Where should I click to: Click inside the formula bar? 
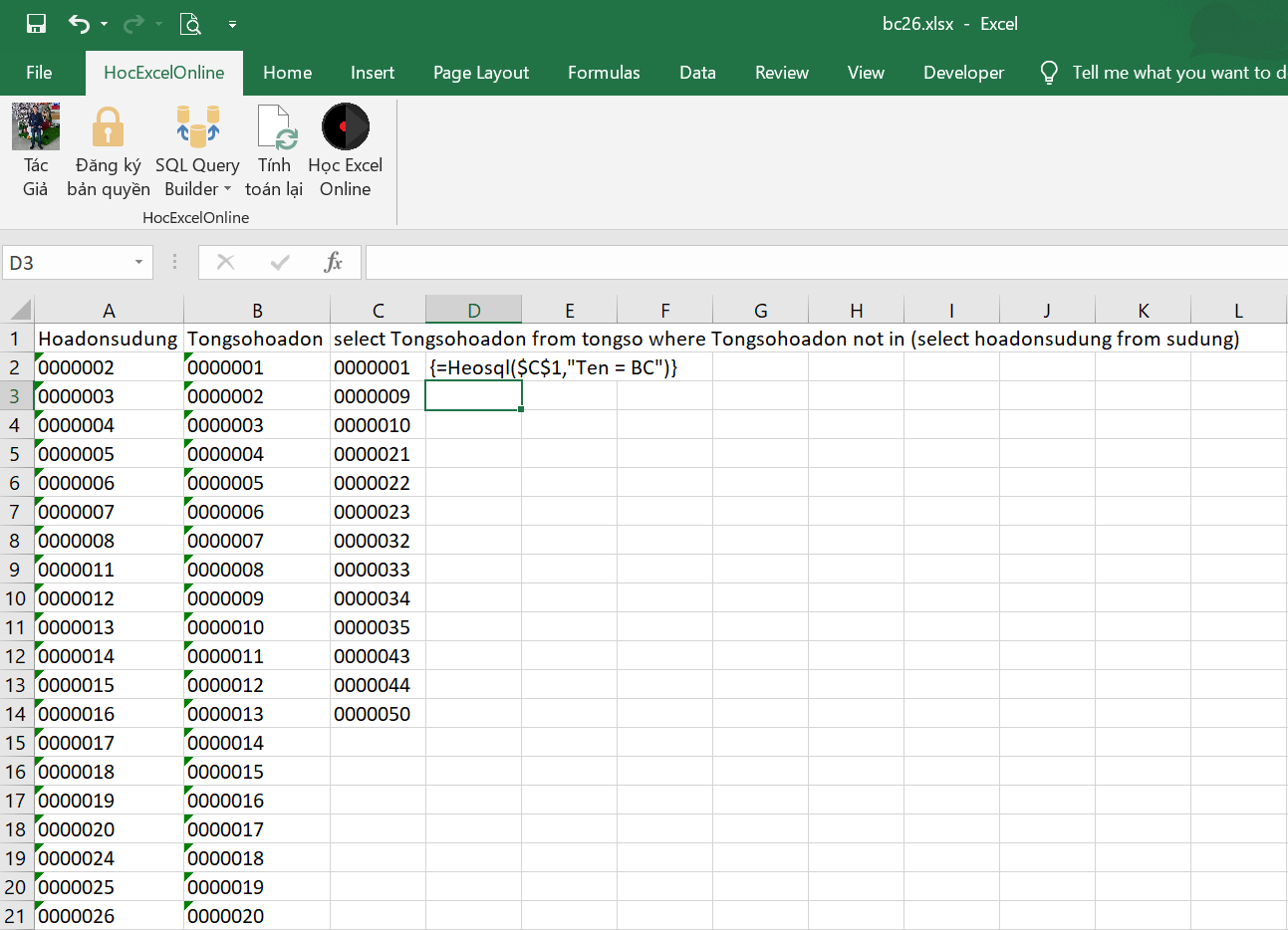pyautogui.click(x=827, y=262)
